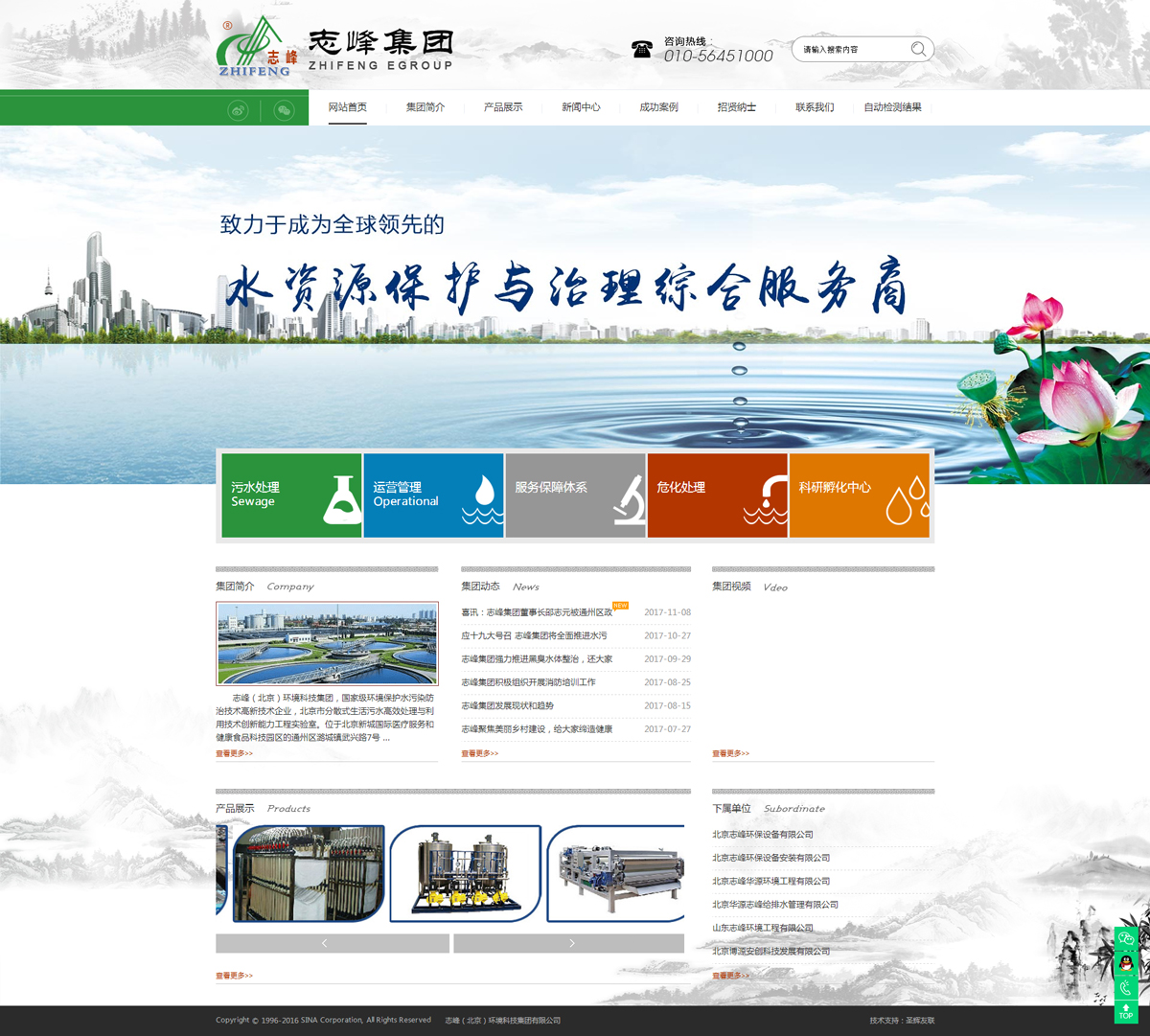
Task: Click the WeChat icon in green navigation bar
Action: (284, 111)
